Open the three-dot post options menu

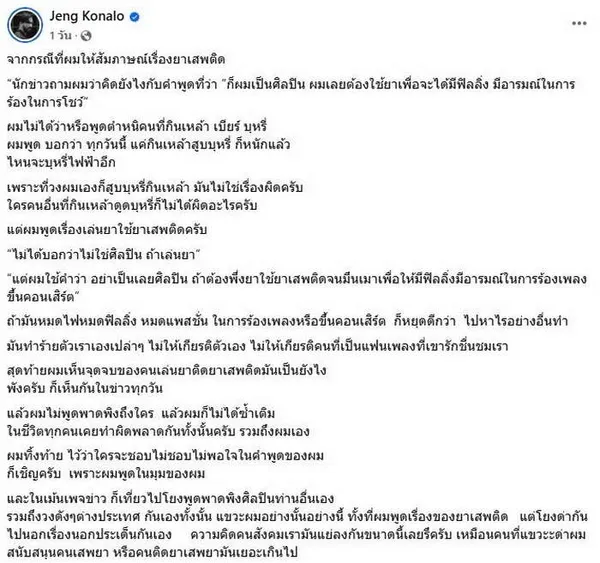579,23
